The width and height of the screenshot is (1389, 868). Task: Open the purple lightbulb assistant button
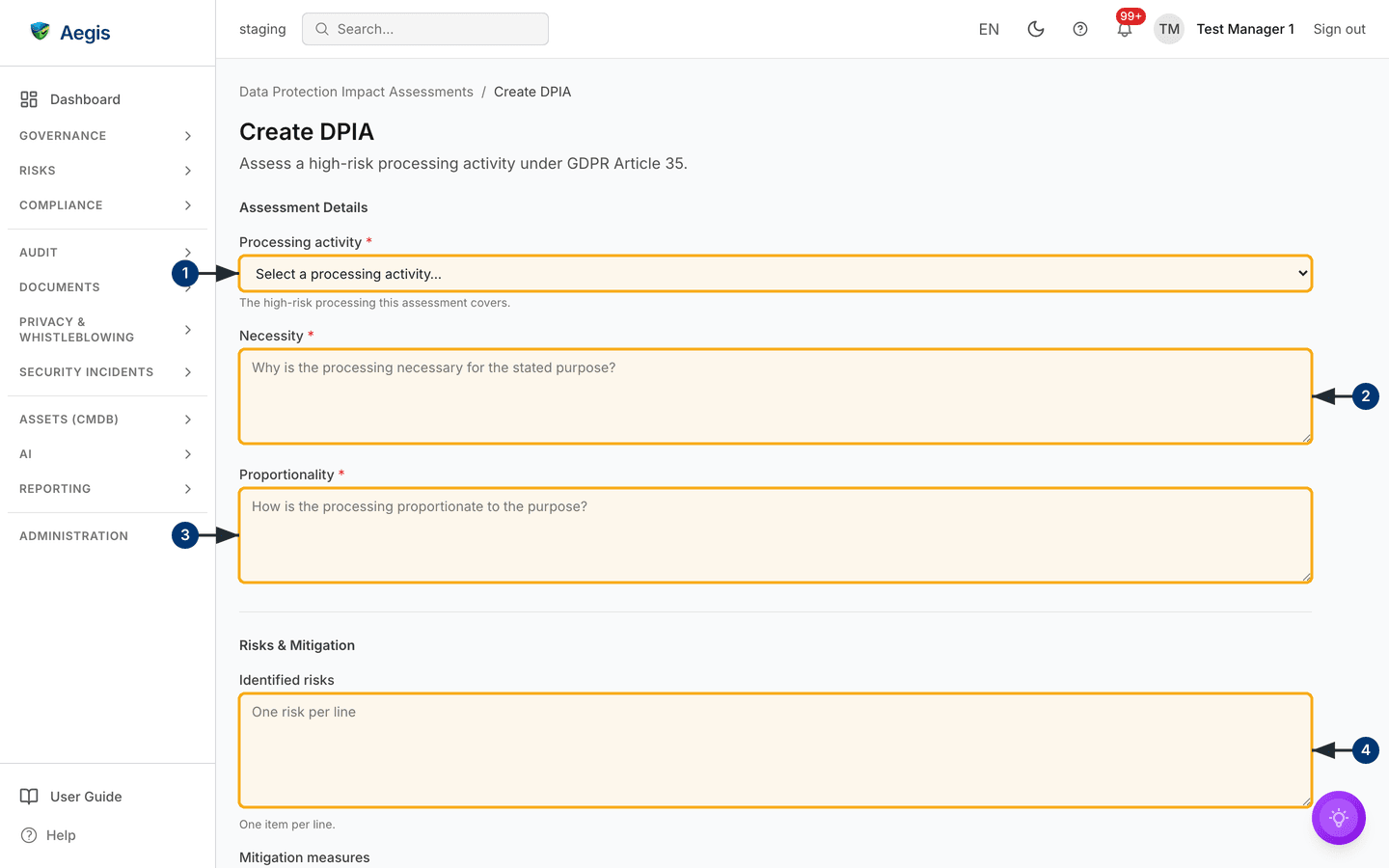1339,818
